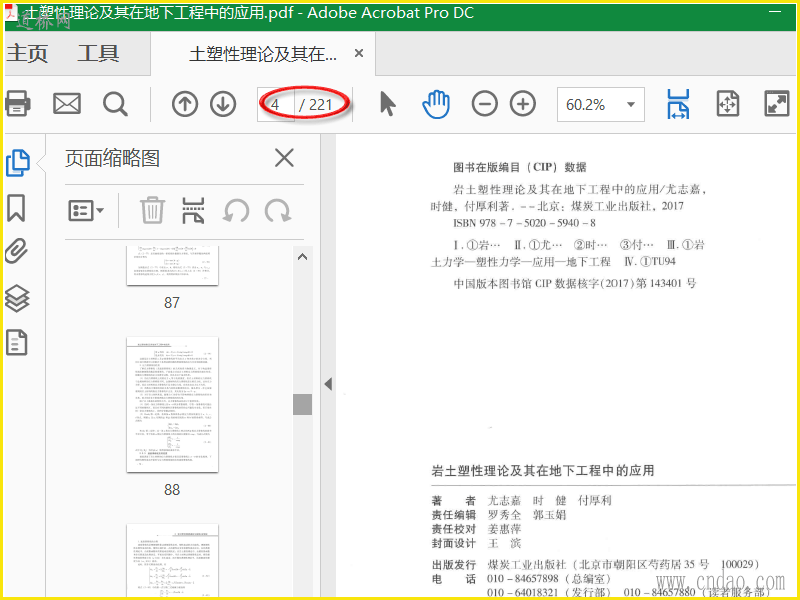Click the fit width scrolling icon
800x600 pixels.
(x=678, y=104)
